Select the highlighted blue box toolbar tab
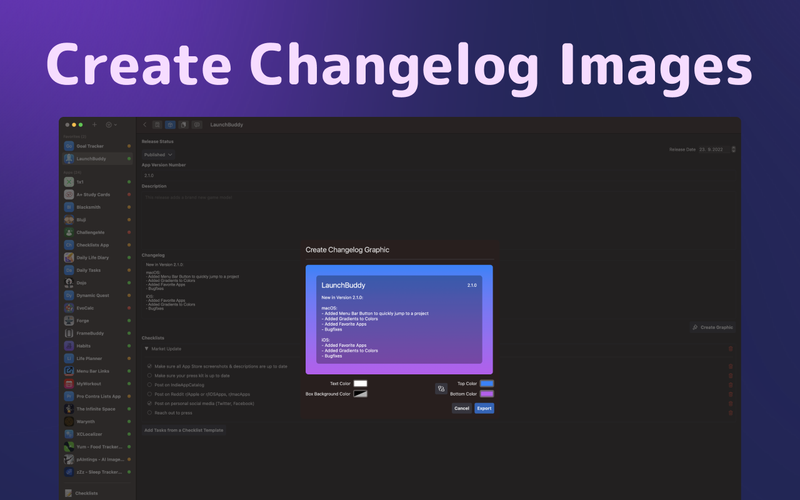The height and width of the screenshot is (500, 800). (x=170, y=124)
